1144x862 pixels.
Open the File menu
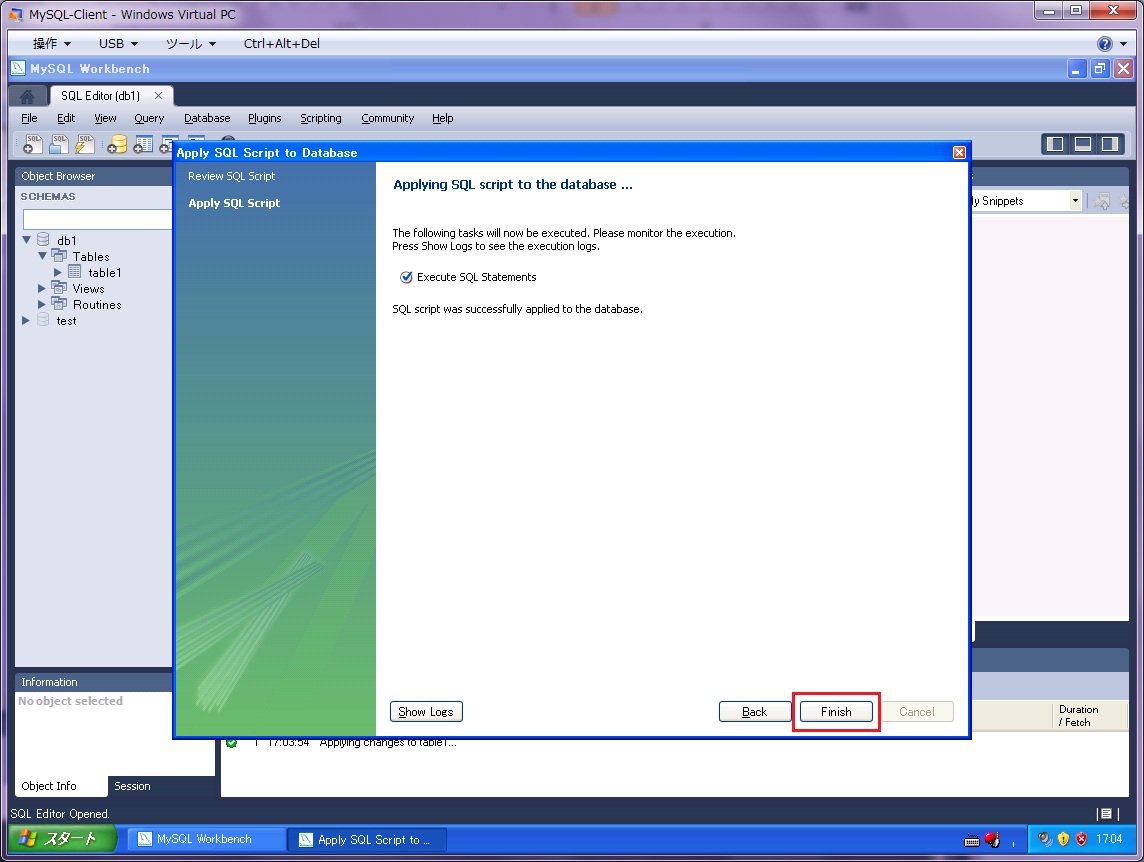(29, 118)
